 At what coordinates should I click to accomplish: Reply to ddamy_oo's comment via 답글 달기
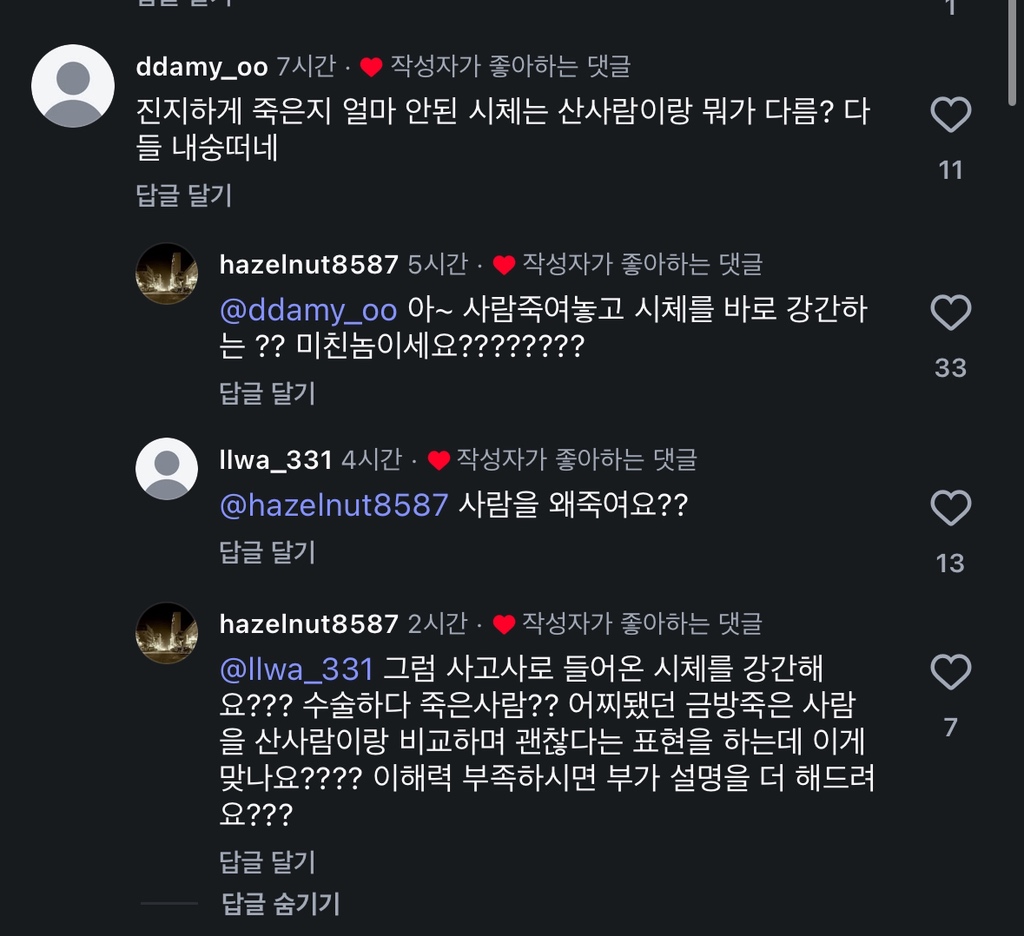184,195
